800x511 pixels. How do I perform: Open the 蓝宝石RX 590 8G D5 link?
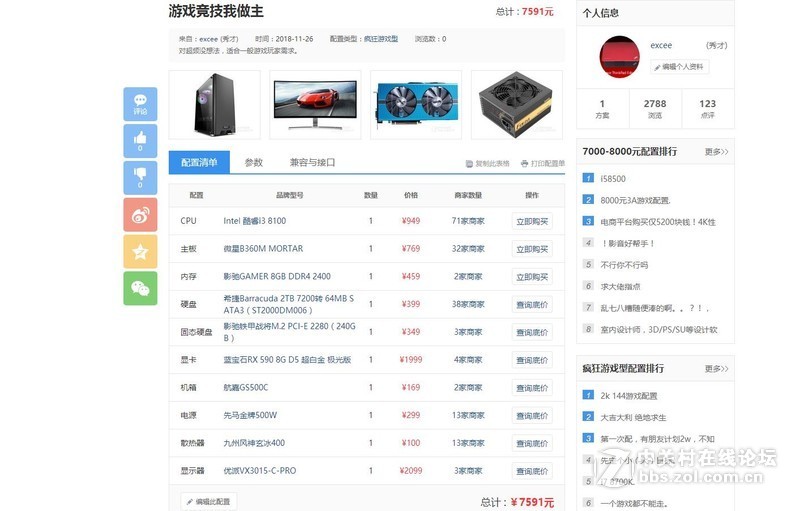click(x=287, y=360)
